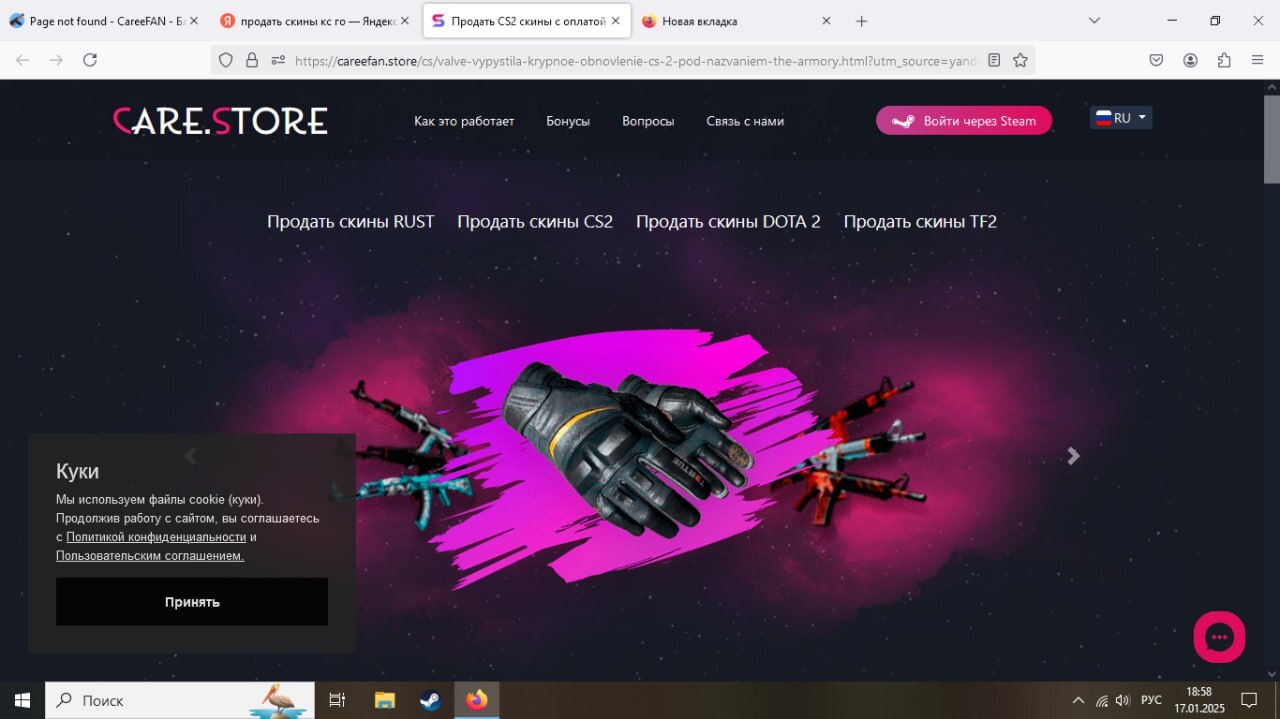Close the 'Продать CS2 скины' tab
The height and width of the screenshot is (719, 1280).
pos(616,21)
